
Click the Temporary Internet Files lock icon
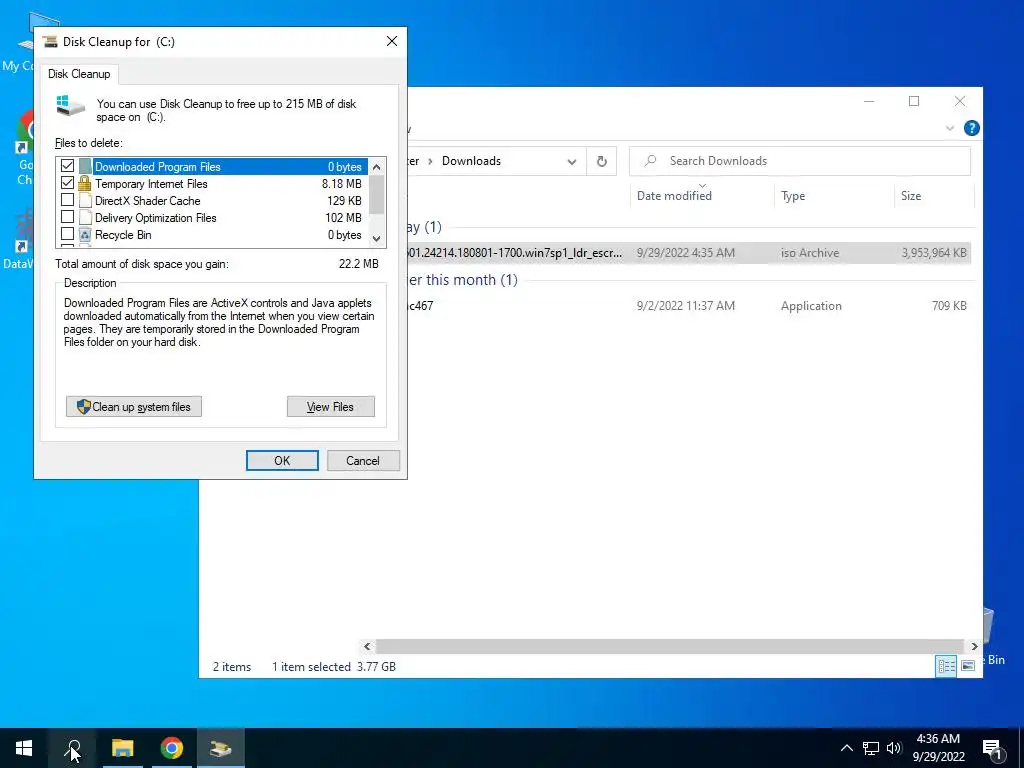click(x=85, y=184)
